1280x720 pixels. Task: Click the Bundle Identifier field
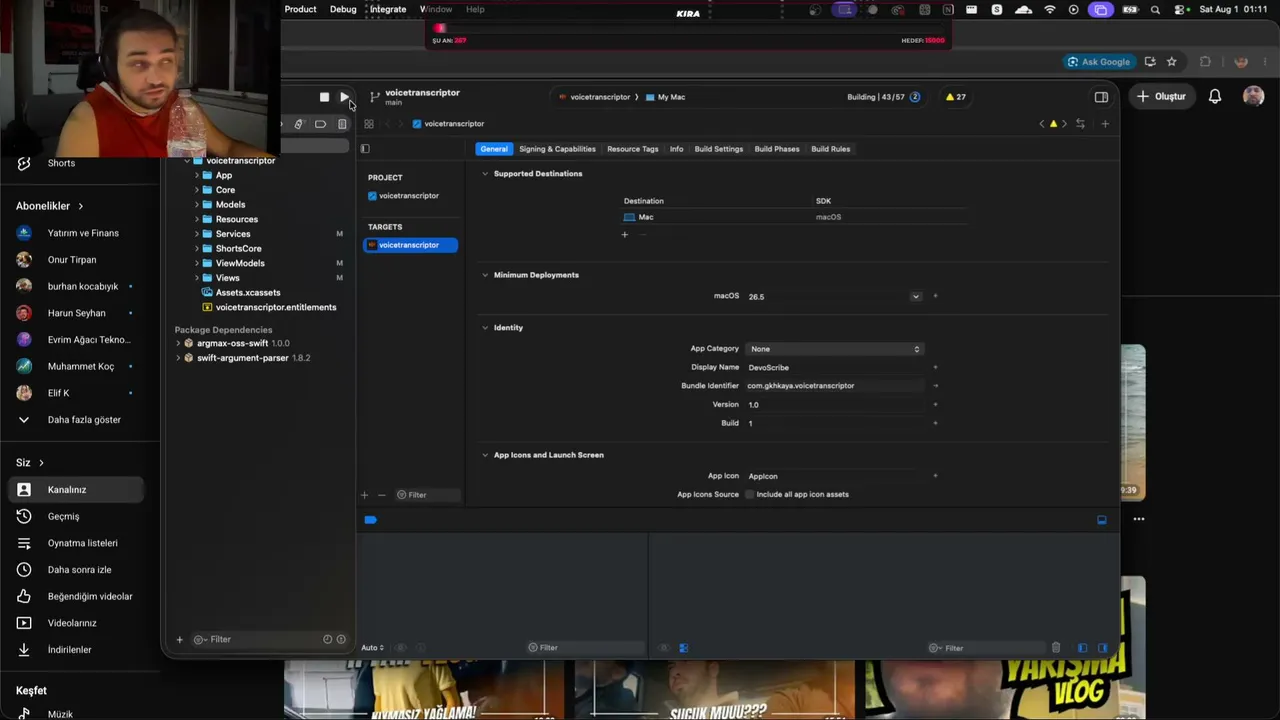click(x=835, y=386)
